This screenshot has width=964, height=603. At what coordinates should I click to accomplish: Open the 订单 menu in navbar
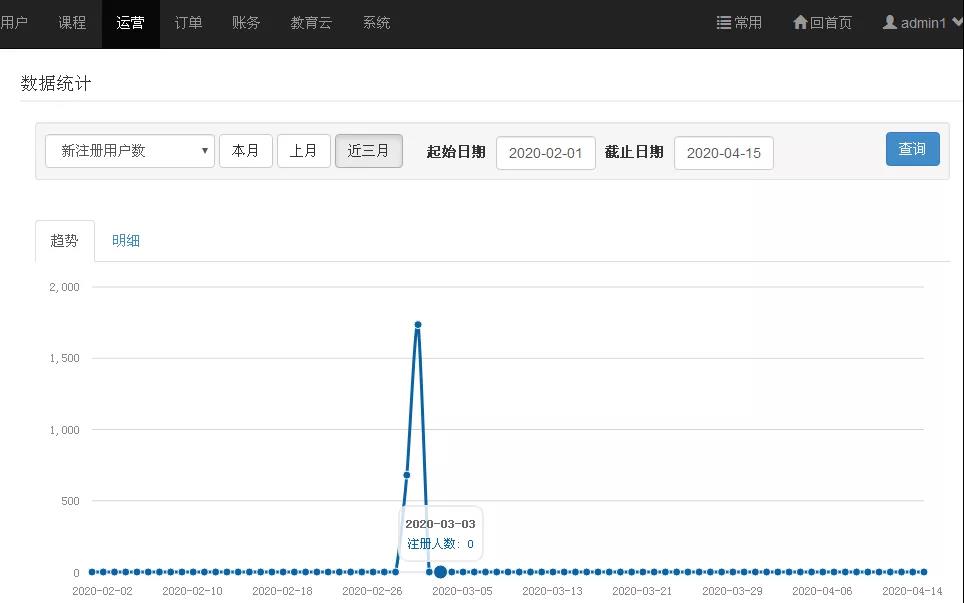pos(188,23)
